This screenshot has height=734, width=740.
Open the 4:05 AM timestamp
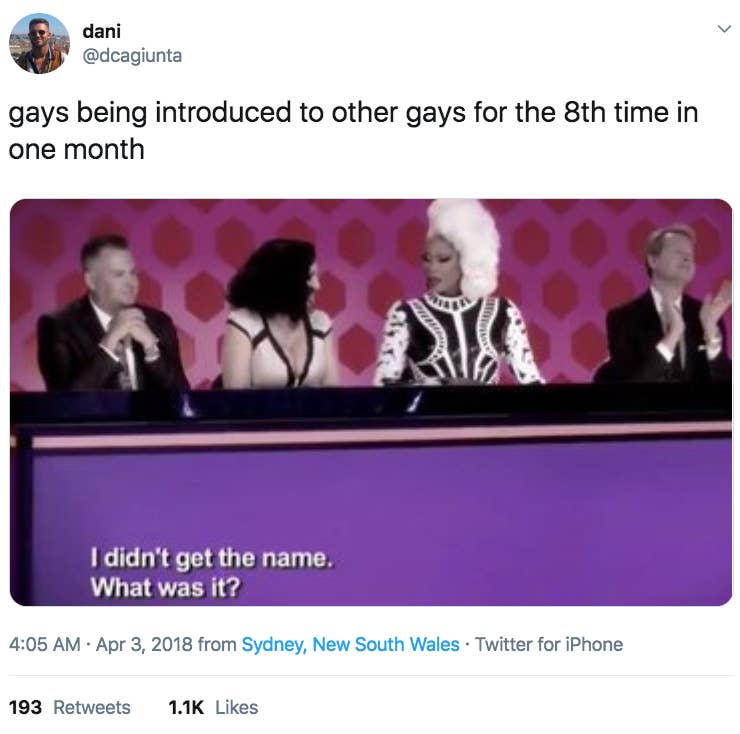point(45,644)
